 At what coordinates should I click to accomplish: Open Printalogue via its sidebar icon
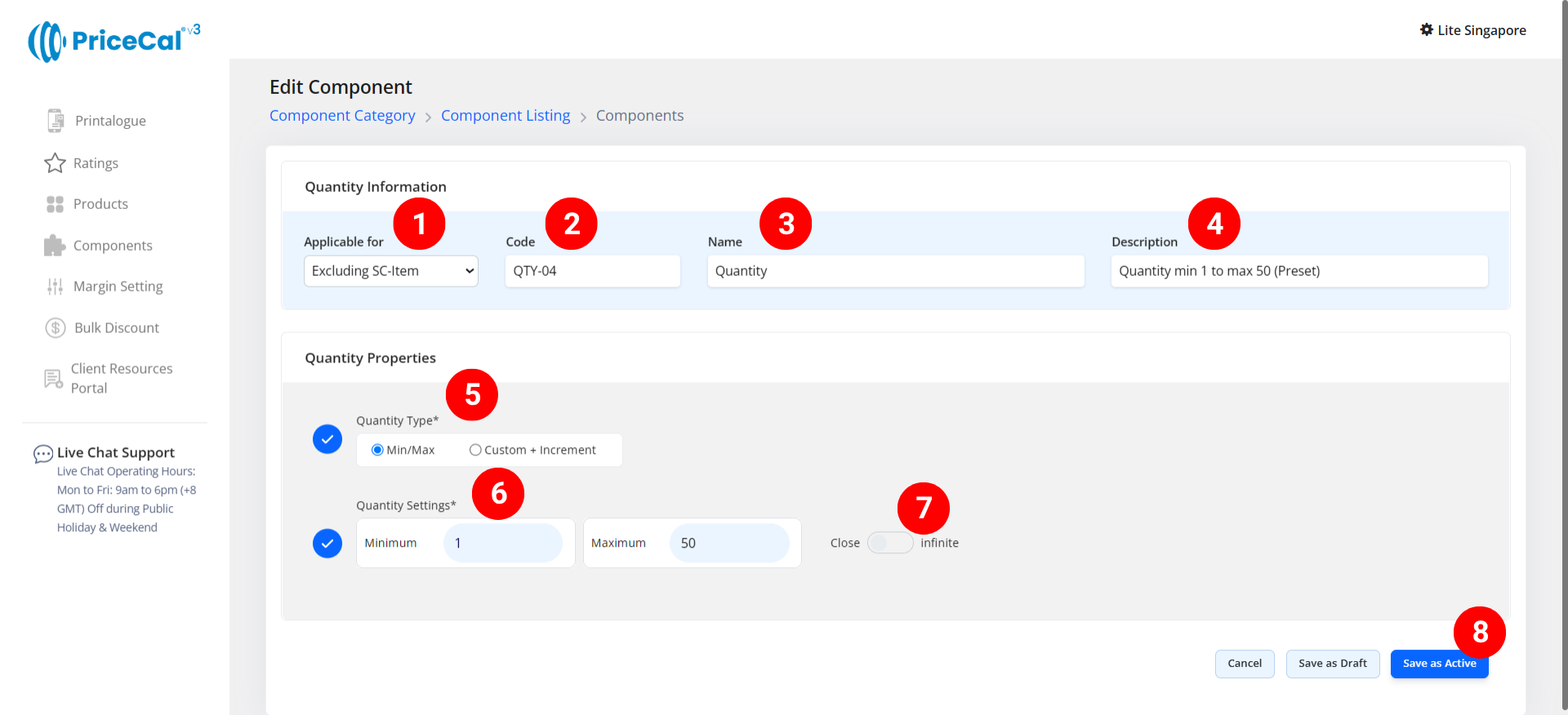55,121
